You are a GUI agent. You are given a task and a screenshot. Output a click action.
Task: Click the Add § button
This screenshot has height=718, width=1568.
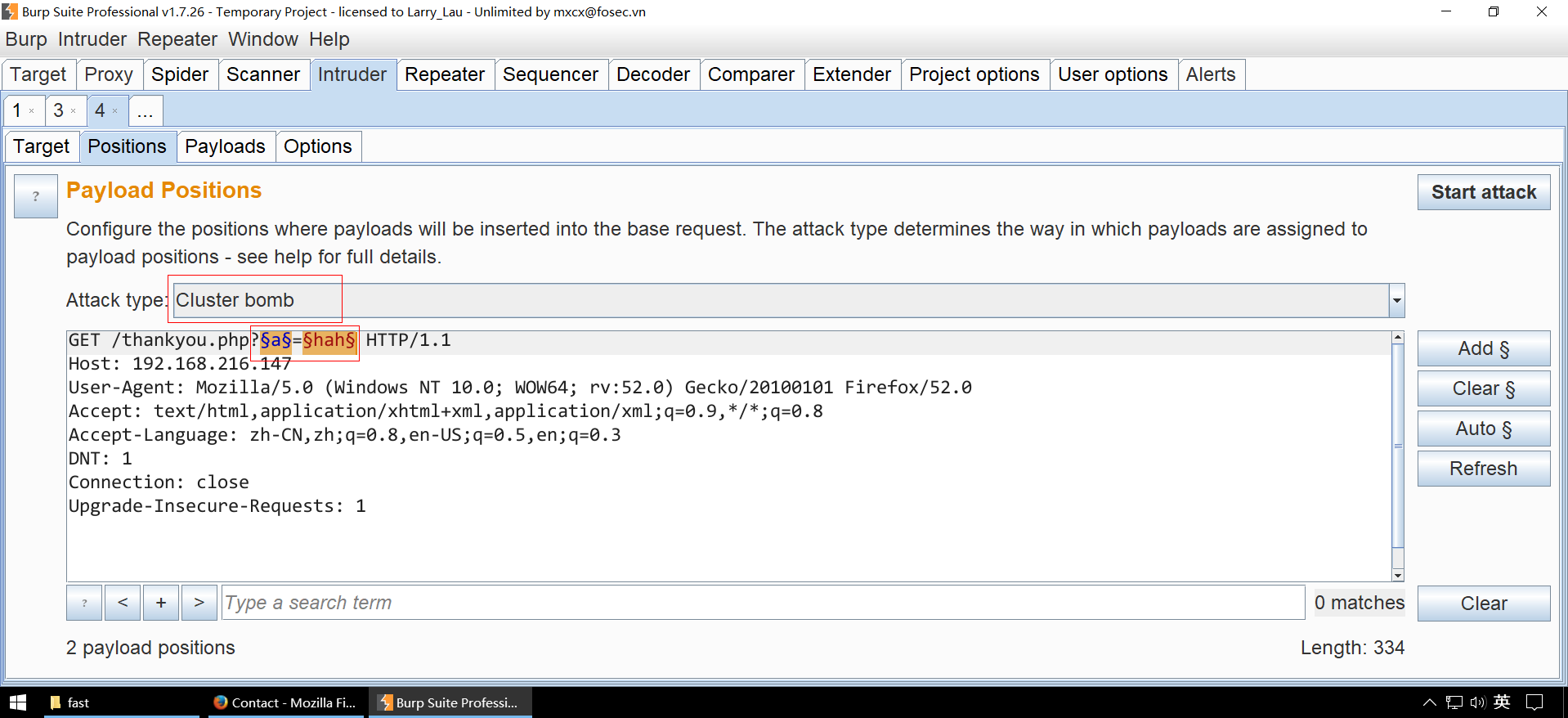(1484, 348)
